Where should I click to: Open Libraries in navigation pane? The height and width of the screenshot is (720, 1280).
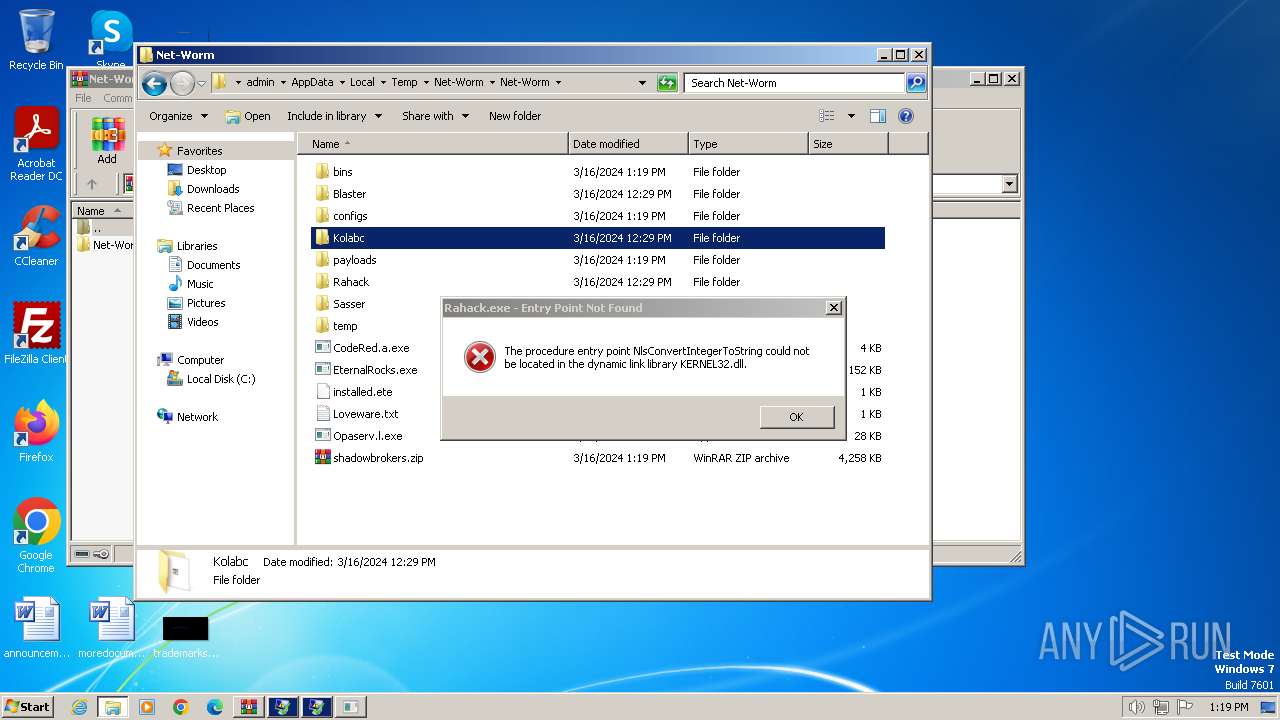coord(197,246)
